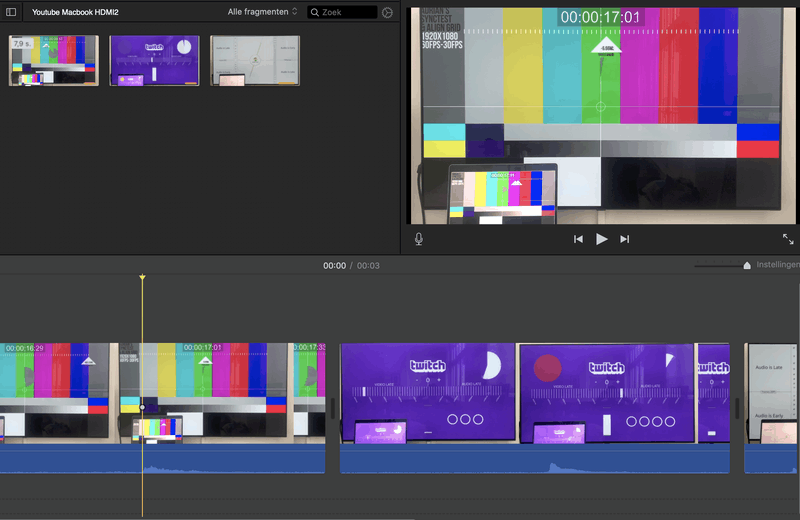Click the 00:00 / 00:03 timeline duration readout

[x=351, y=265]
